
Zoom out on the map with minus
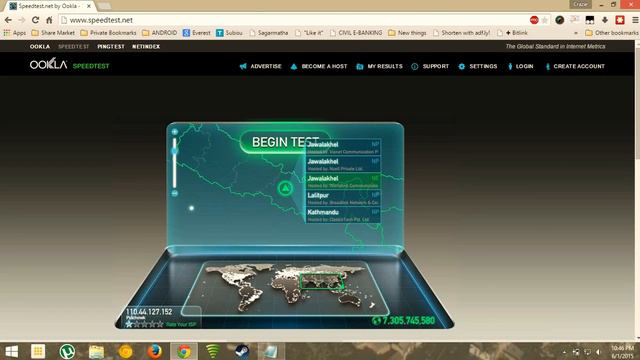(175, 193)
